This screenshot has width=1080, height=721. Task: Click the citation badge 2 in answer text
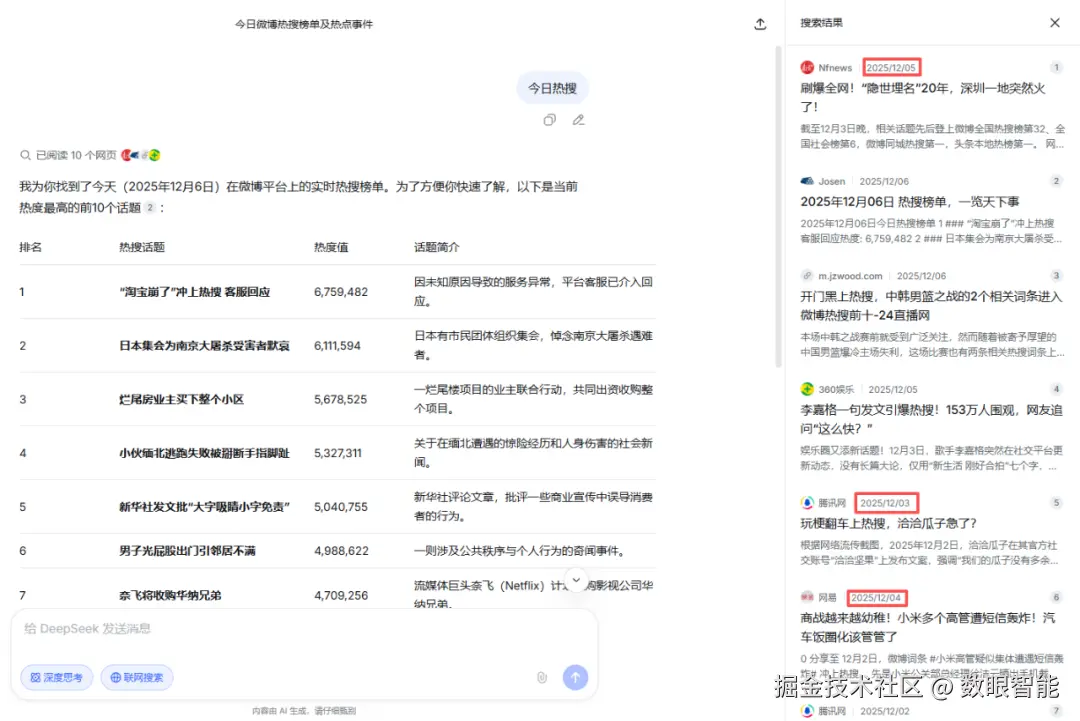pos(149,207)
